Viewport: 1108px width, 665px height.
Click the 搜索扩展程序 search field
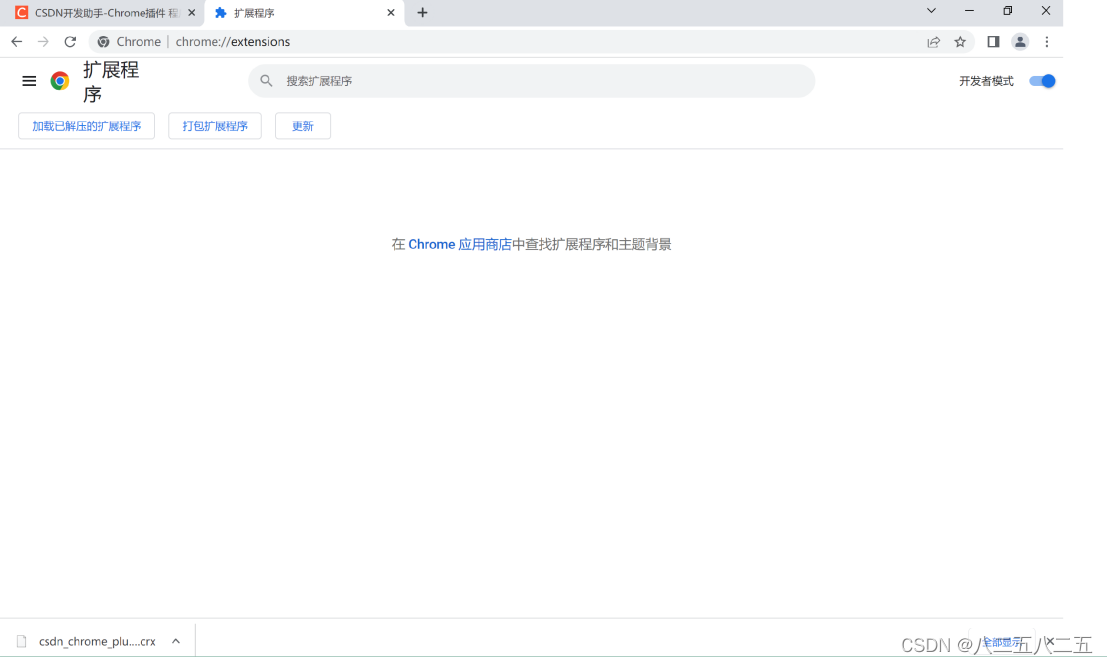[531, 80]
